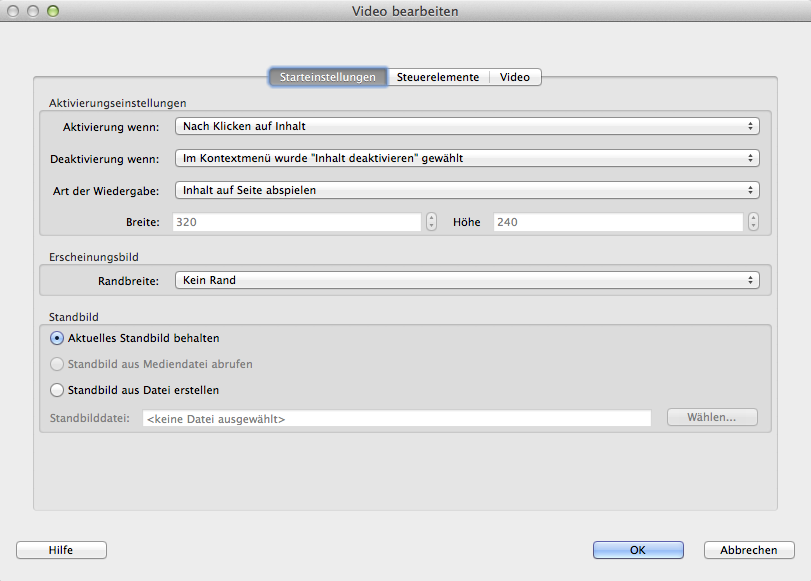Click the Breite width input field
This screenshot has width=811, height=581.
pyautogui.click(x=296, y=222)
